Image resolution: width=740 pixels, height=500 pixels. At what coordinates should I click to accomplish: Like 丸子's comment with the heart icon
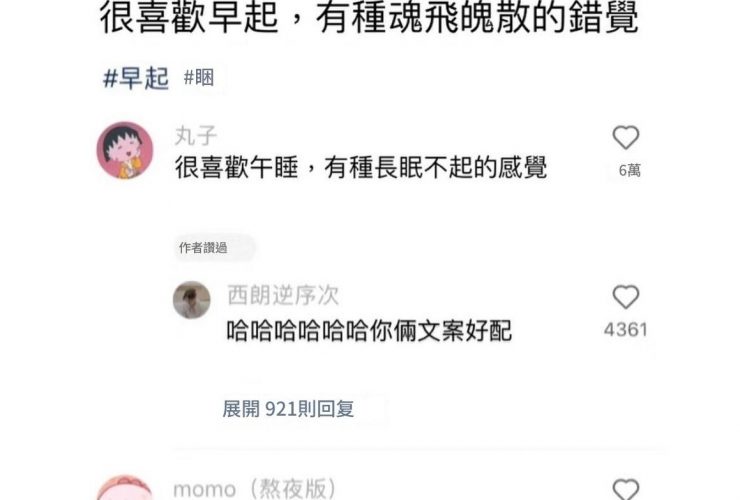(626, 138)
